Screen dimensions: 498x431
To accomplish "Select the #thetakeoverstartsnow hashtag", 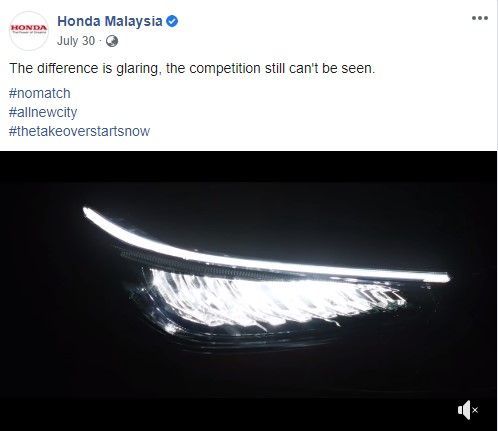I will [x=79, y=131].
